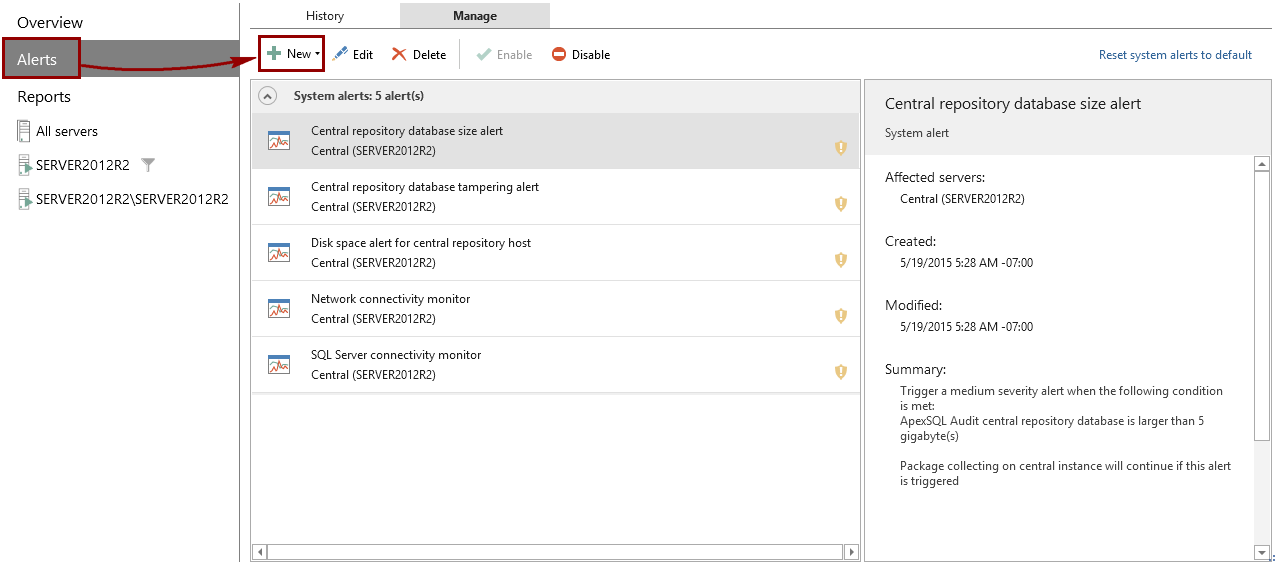Collapse the System alerts group
Viewport: 1276px width, 563px height.
(267, 96)
